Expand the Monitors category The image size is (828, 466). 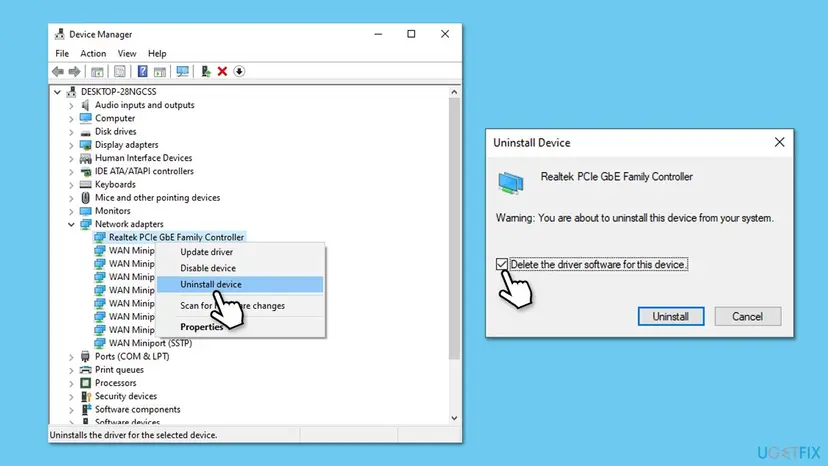pos(71,211)
